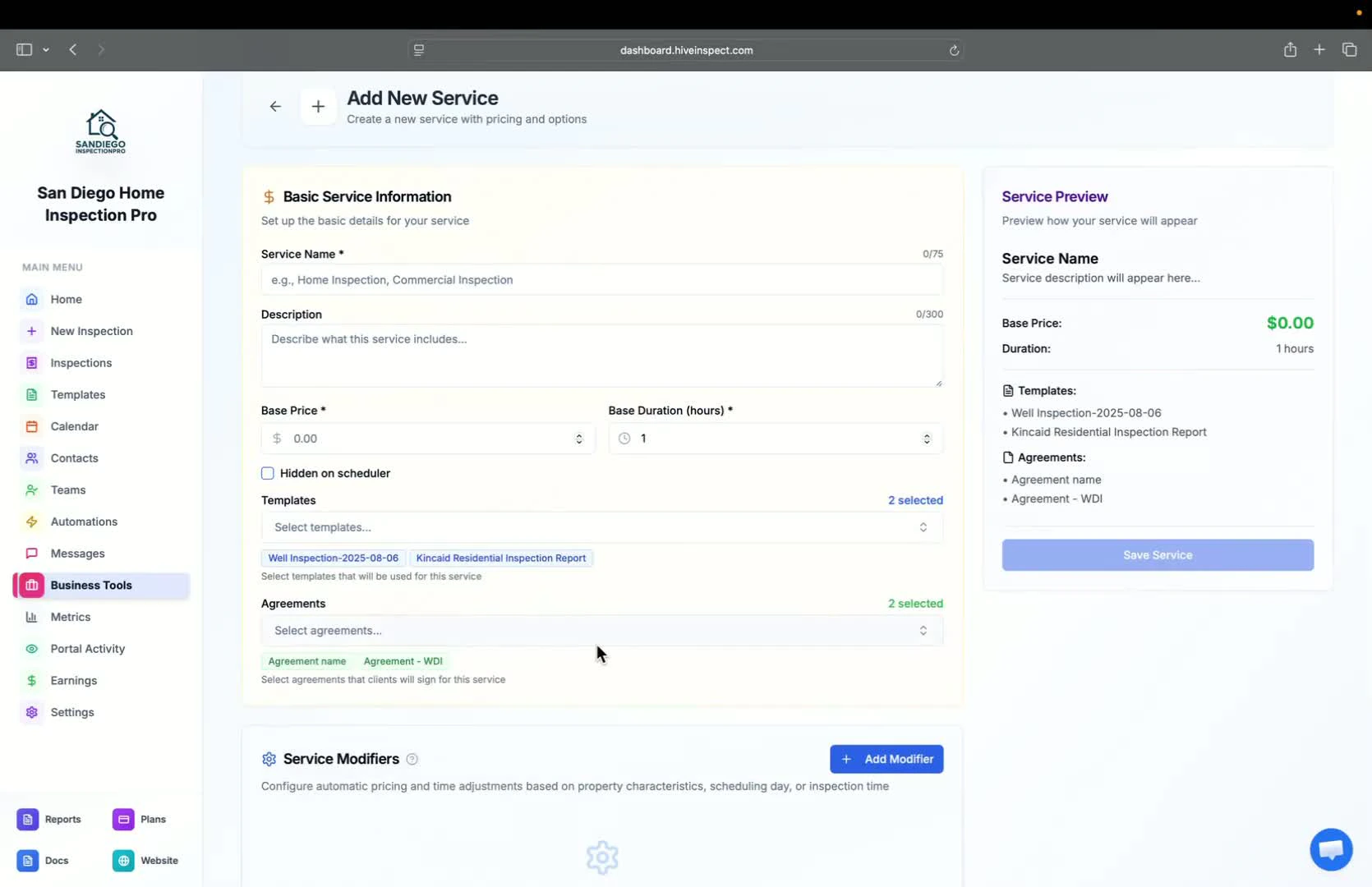Viewport: 1372px width, 887px height.
Task: Open the Inspections section in sidebar
Action: pos(80,362)
